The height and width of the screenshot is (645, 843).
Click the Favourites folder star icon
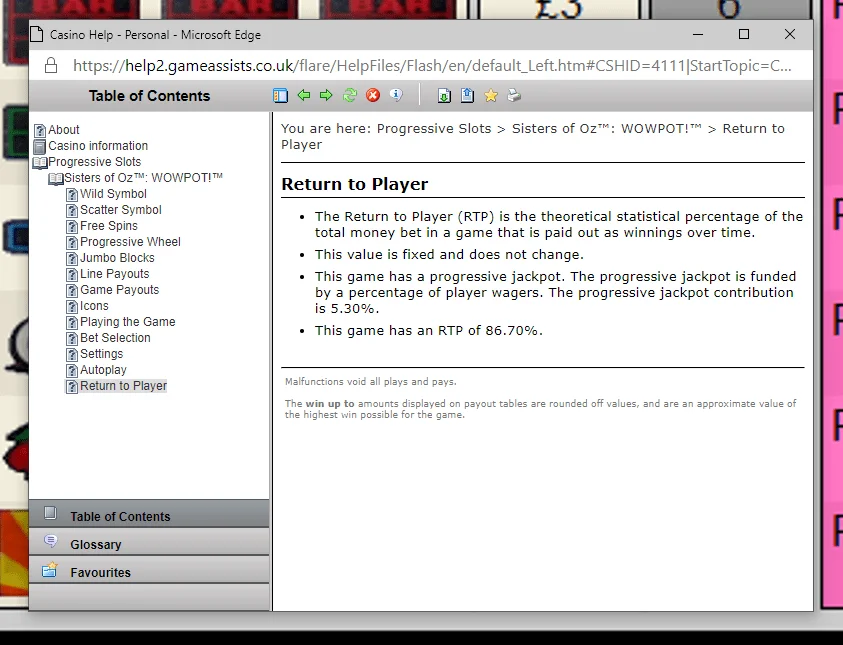[49, 569]
